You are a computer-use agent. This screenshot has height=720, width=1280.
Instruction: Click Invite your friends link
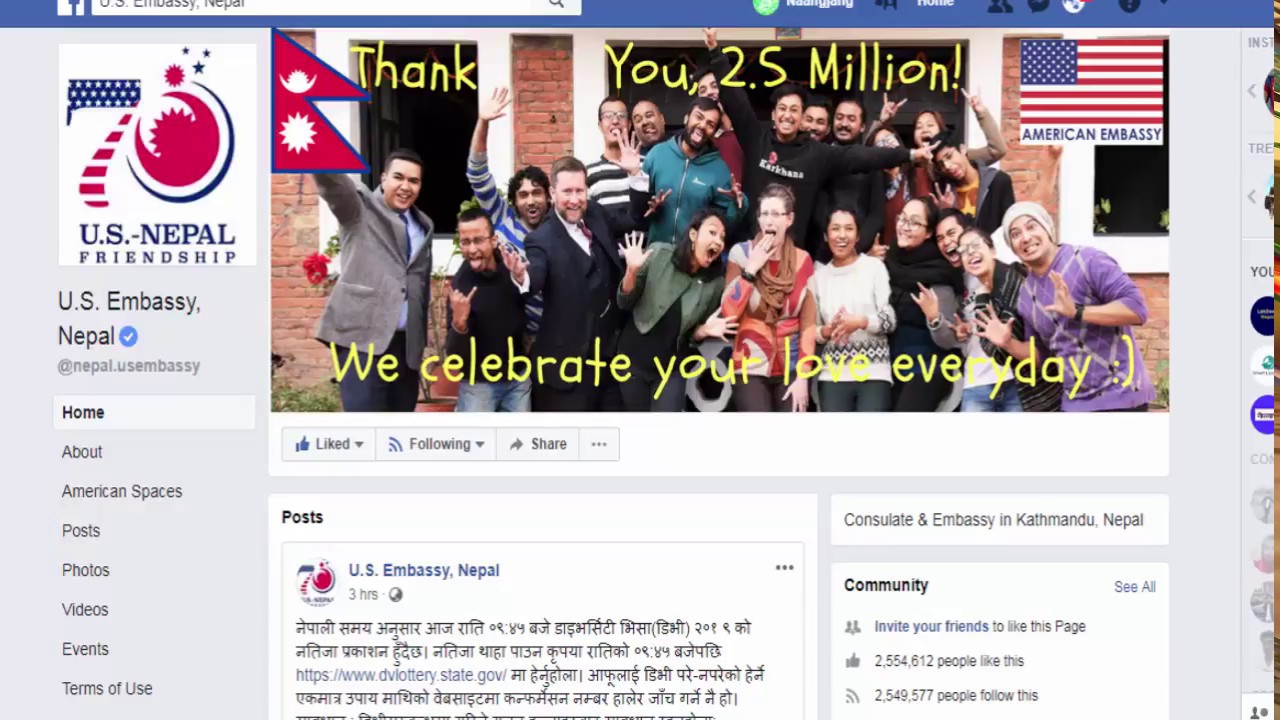click(x=931, y=626)
